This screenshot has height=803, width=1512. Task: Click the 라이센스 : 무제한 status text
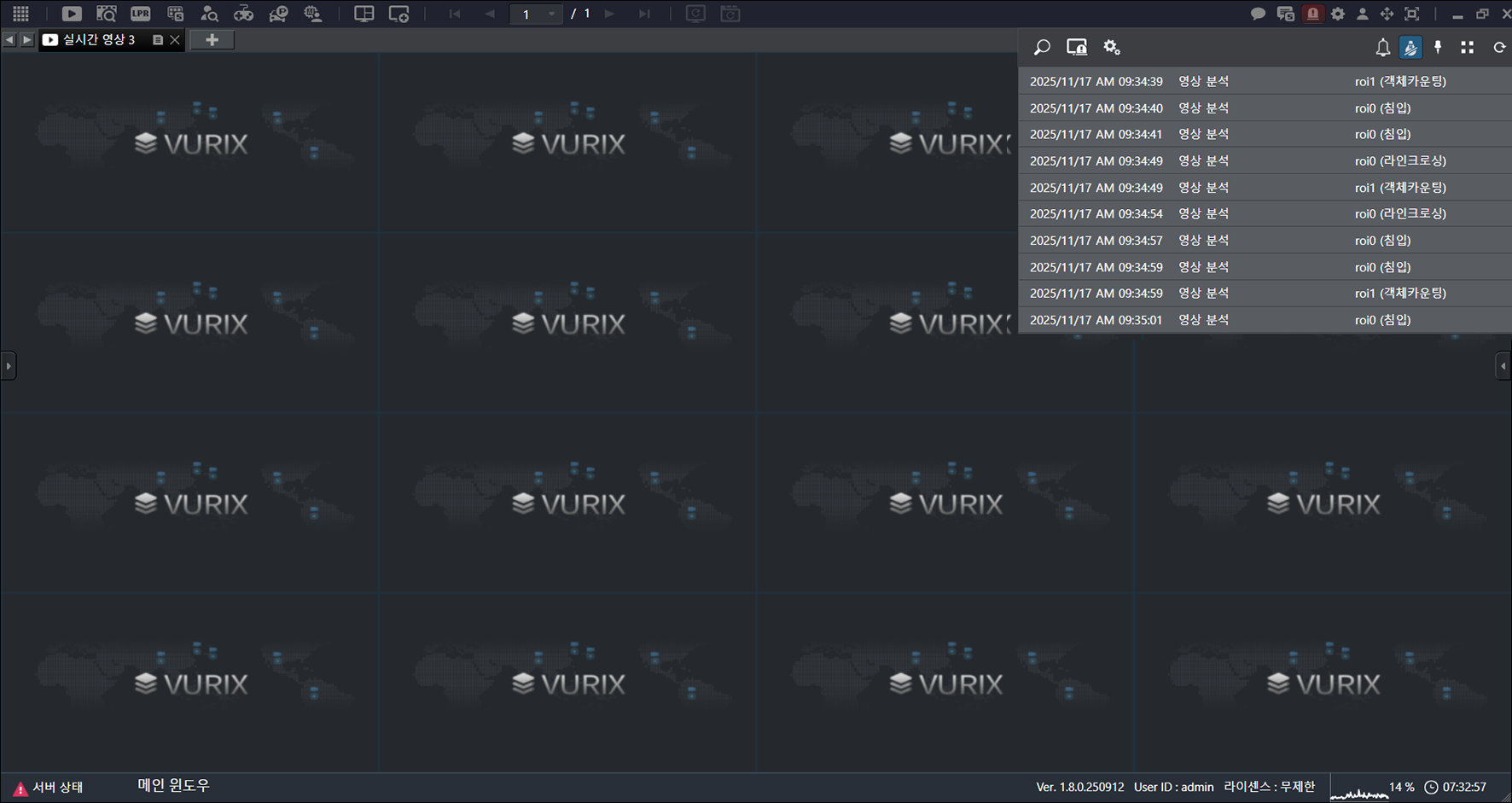click(1270, 787)
